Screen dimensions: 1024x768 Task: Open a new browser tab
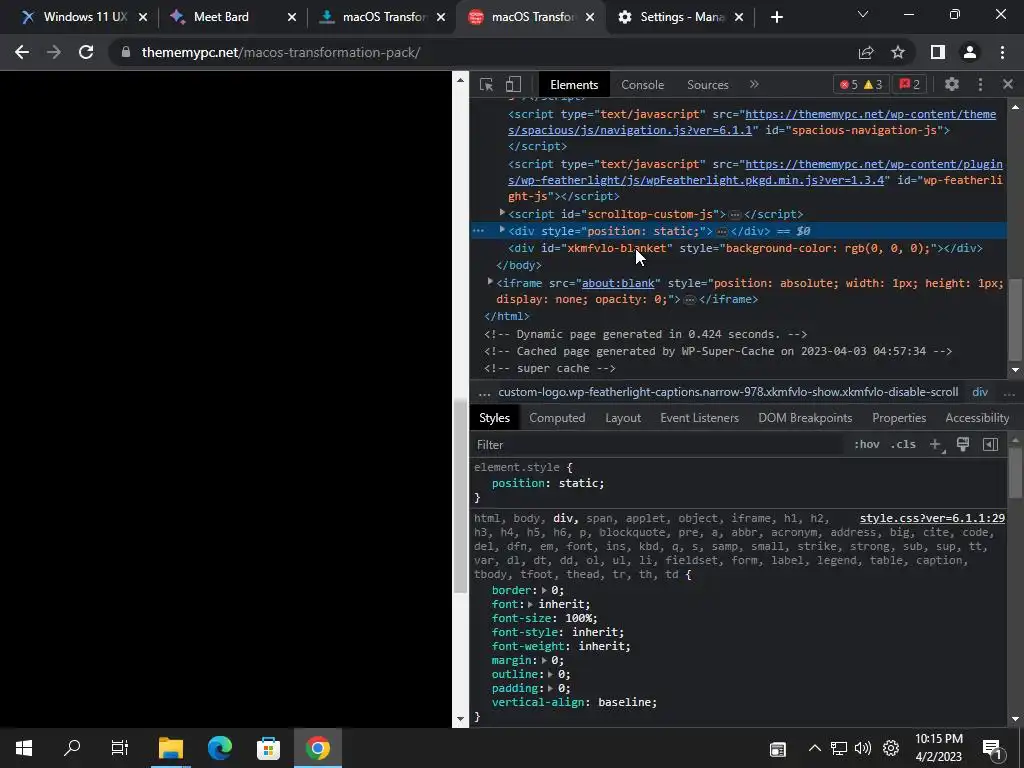point(776,17)
